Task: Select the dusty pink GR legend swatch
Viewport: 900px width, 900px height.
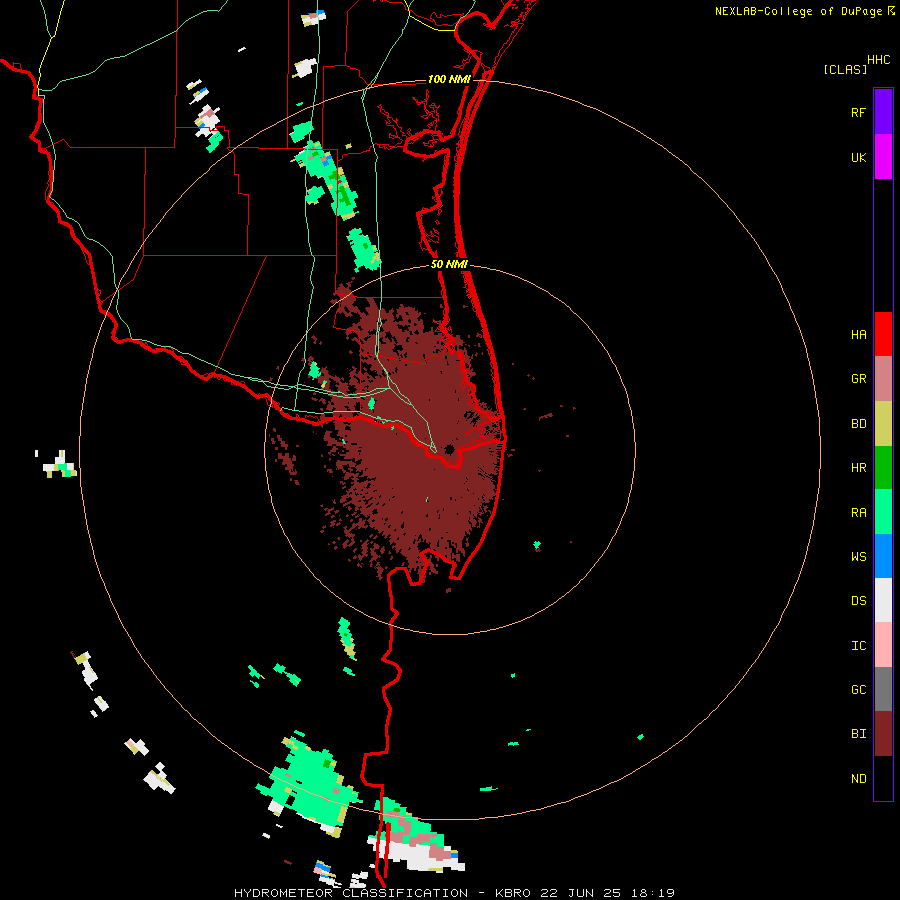Action: (x=883, y=379)
